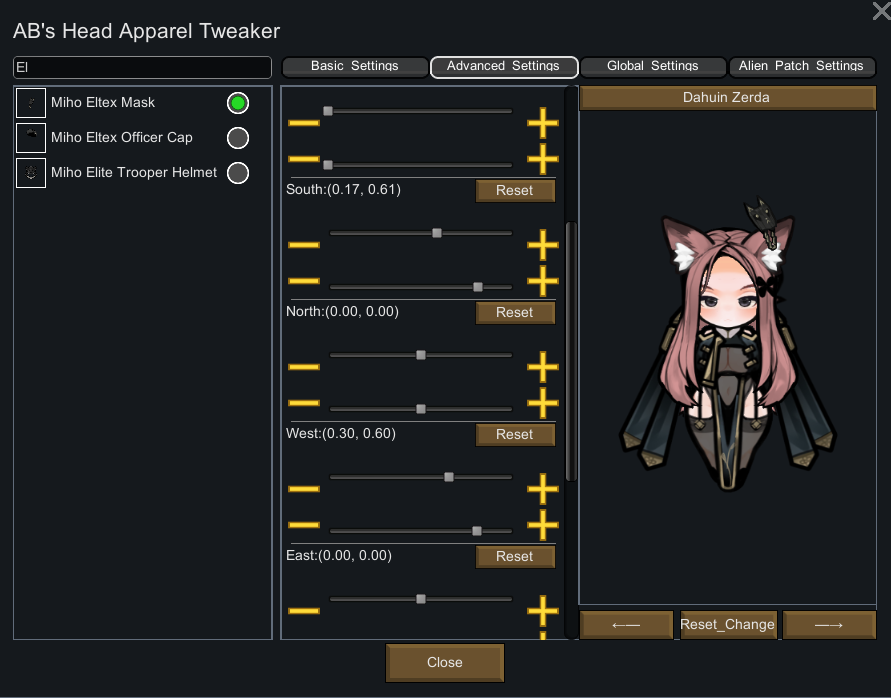The width and height of the screenshot is (891, 698).
Task: Show the next pawn with right arrow
Action: [829, 625]
